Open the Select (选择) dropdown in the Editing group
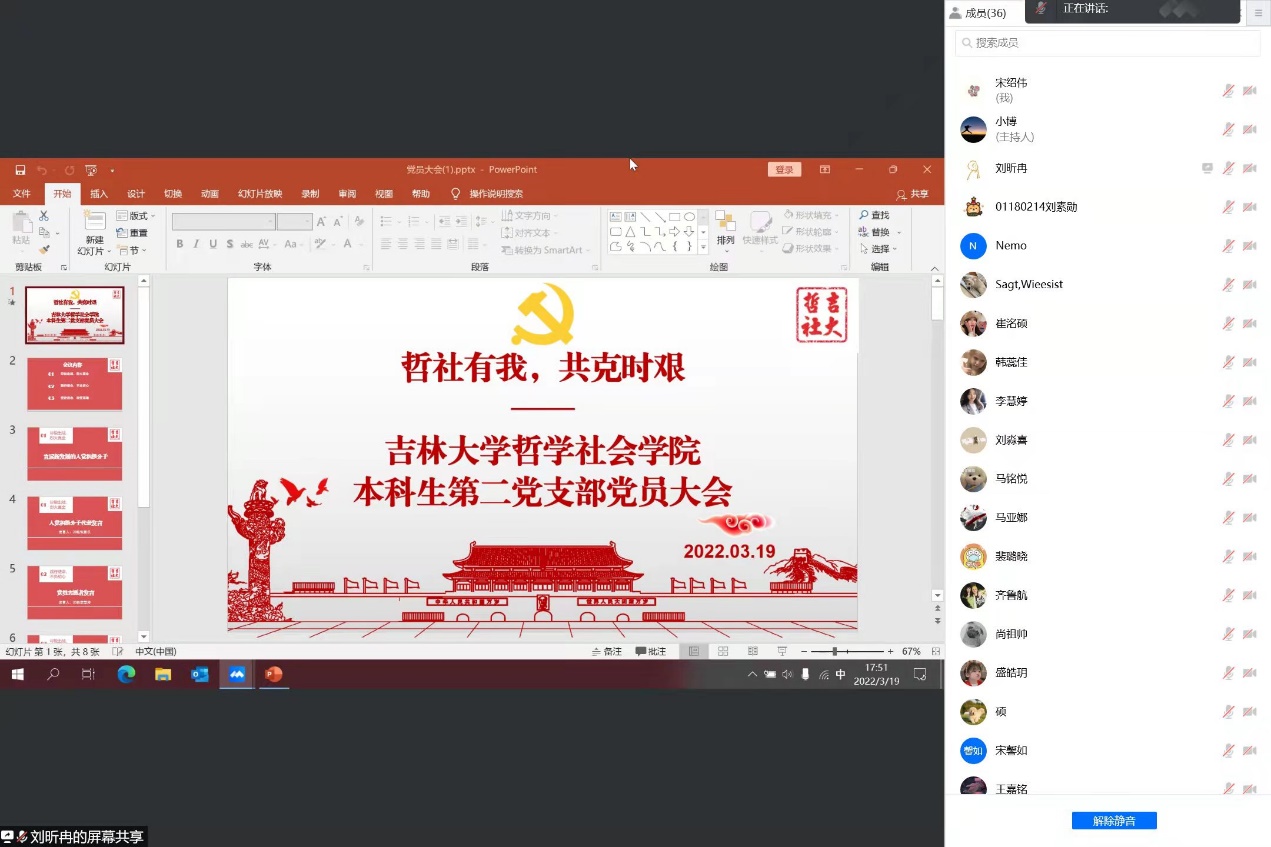Image resolution: width=1271 pixels, height=847 pixels. click(x=878, y=249)
